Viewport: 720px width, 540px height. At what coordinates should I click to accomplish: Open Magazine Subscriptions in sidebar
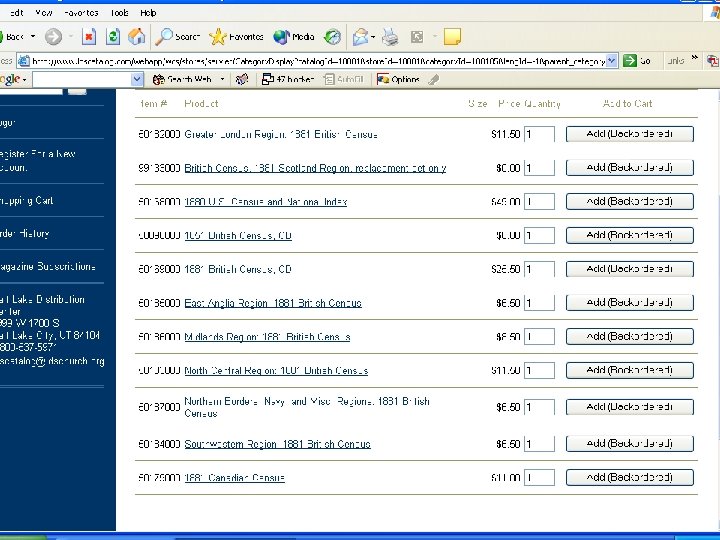pos(48,267)
